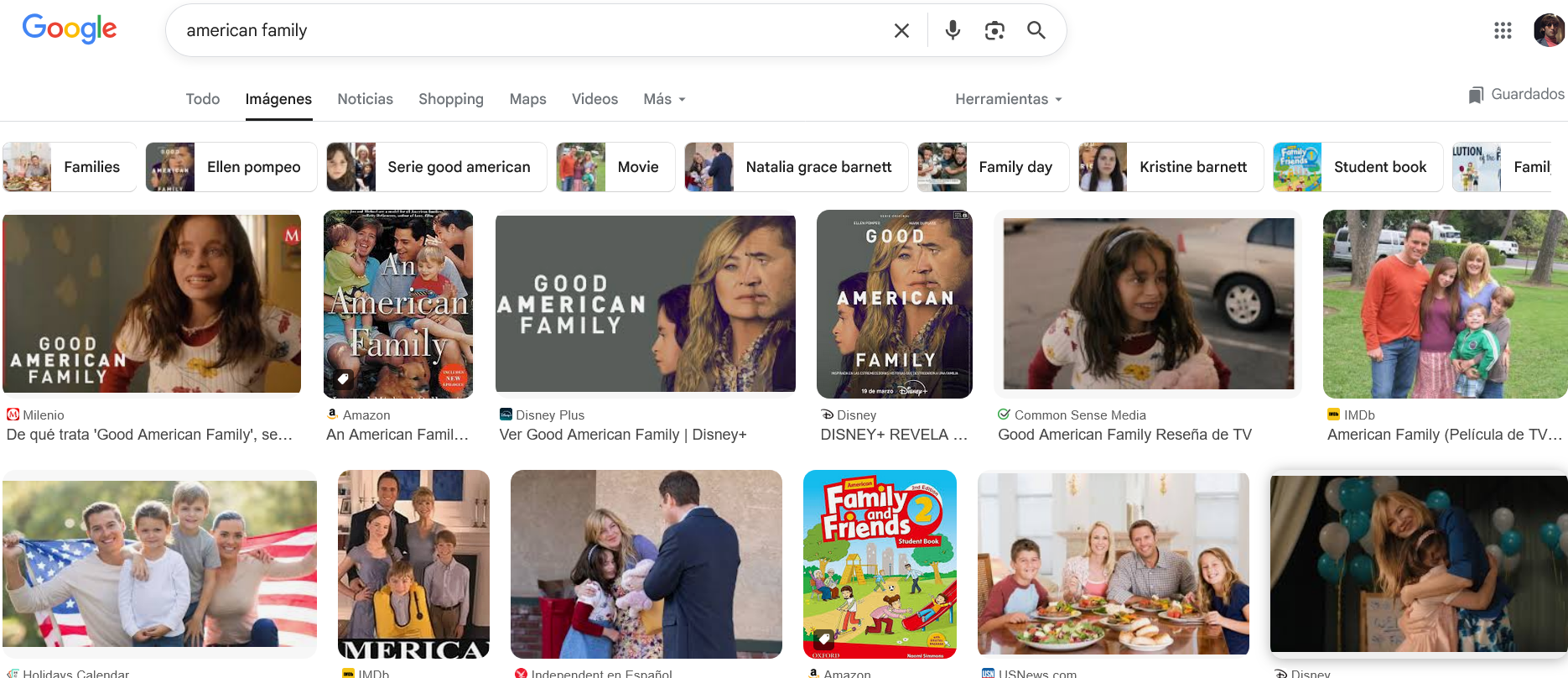The image size is (1568, 678).
Task: Click the Google logo
Action: 70,29
